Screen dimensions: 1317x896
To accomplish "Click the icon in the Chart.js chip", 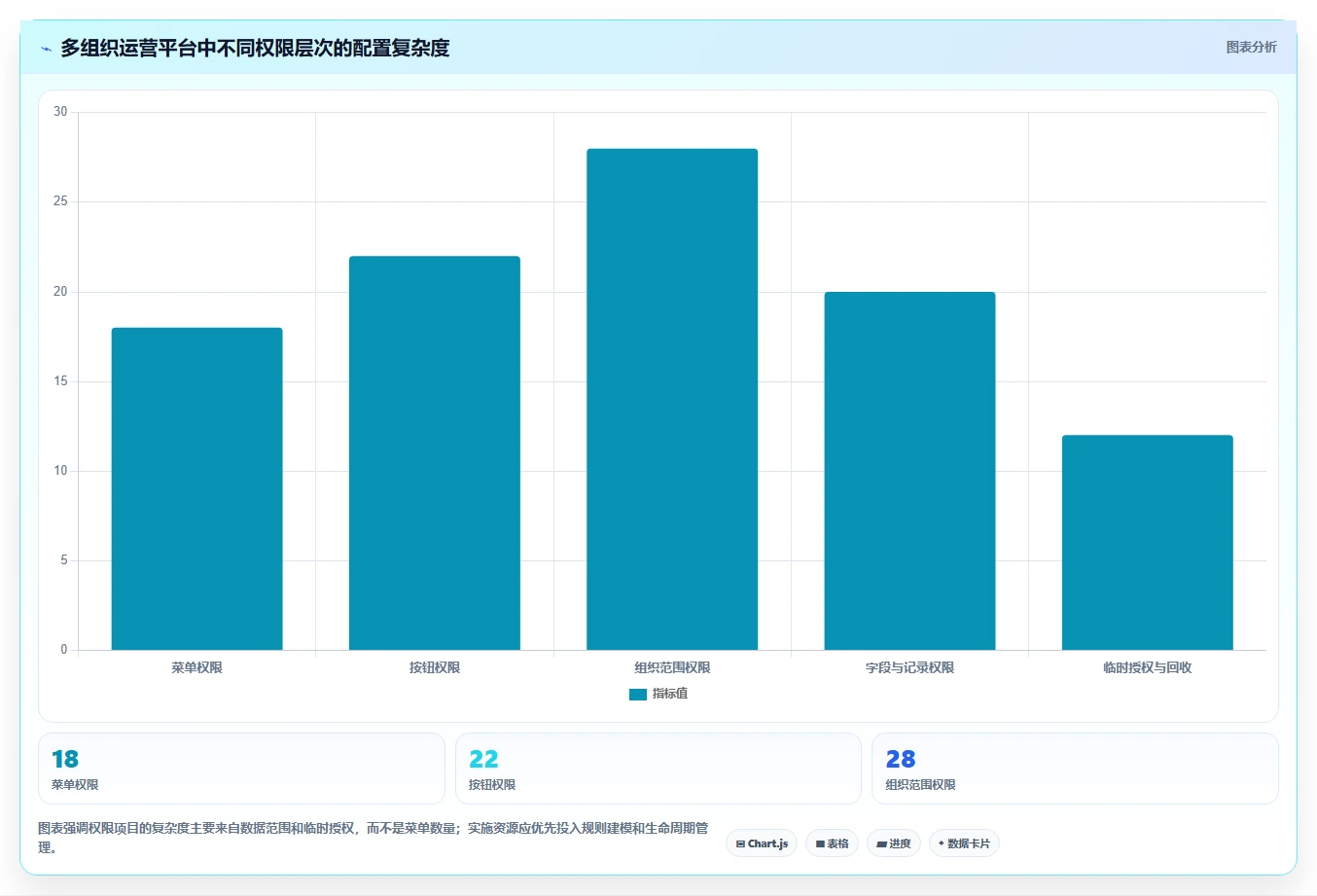I will pyautogui.click(x=740, y=844).
